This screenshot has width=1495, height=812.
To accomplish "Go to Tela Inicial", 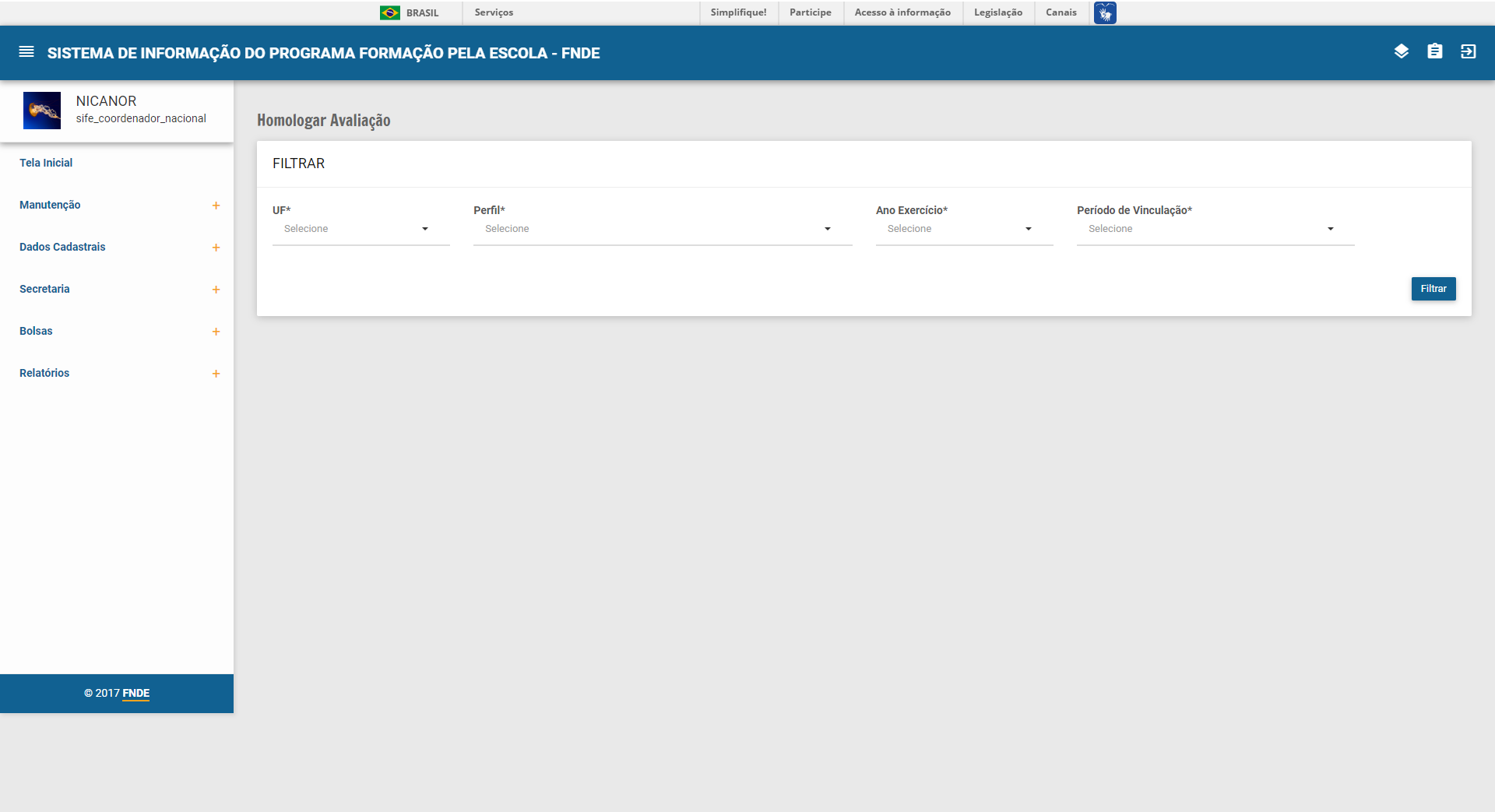I will [46, 163].
